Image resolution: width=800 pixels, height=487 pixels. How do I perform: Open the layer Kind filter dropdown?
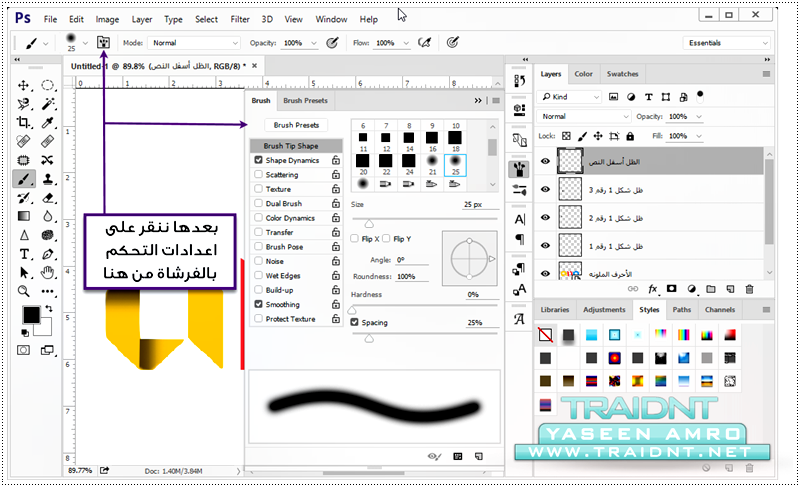coord(569,97)
